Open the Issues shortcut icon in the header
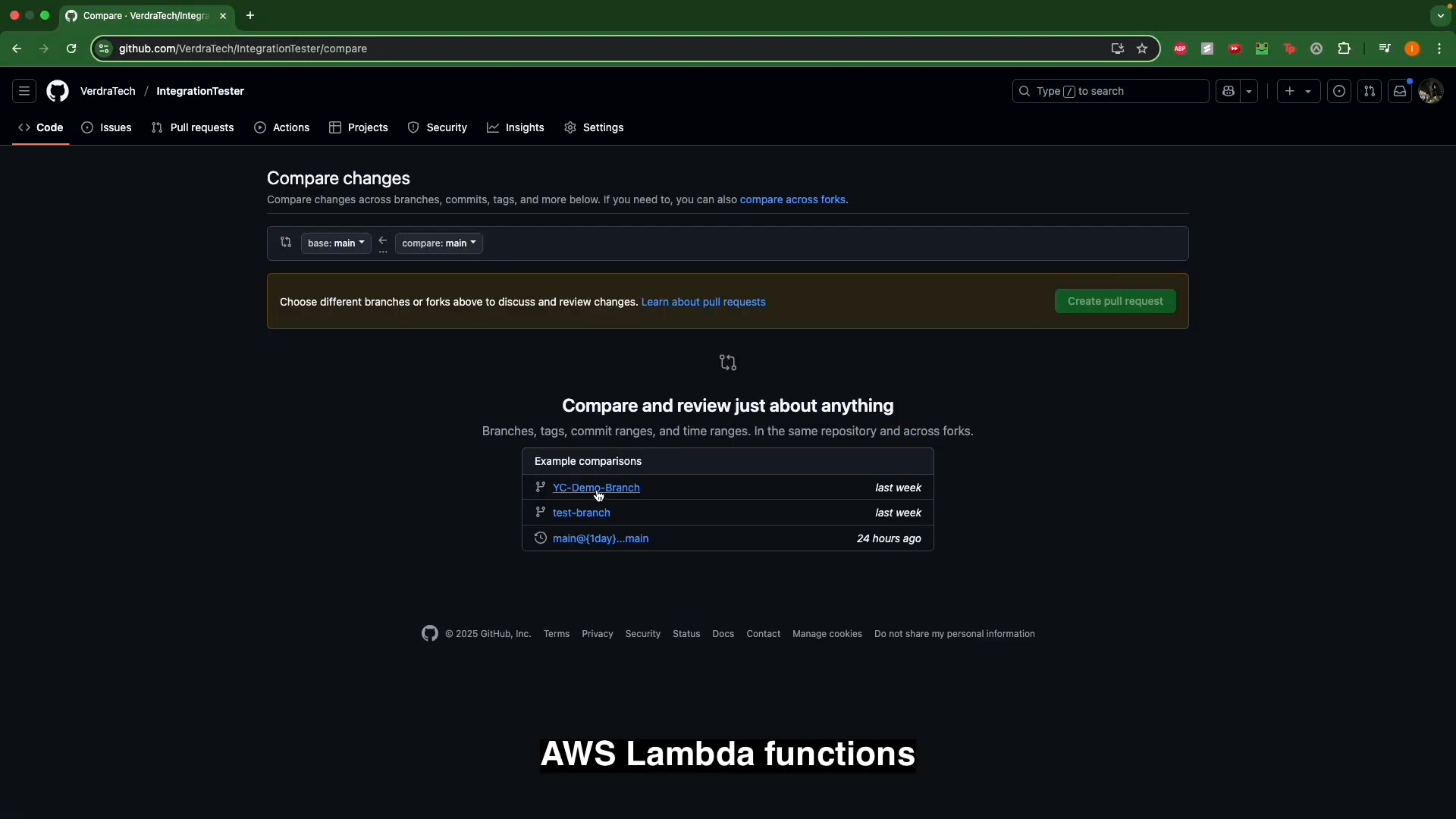The image size is (1456, 819). point(1339,91)
